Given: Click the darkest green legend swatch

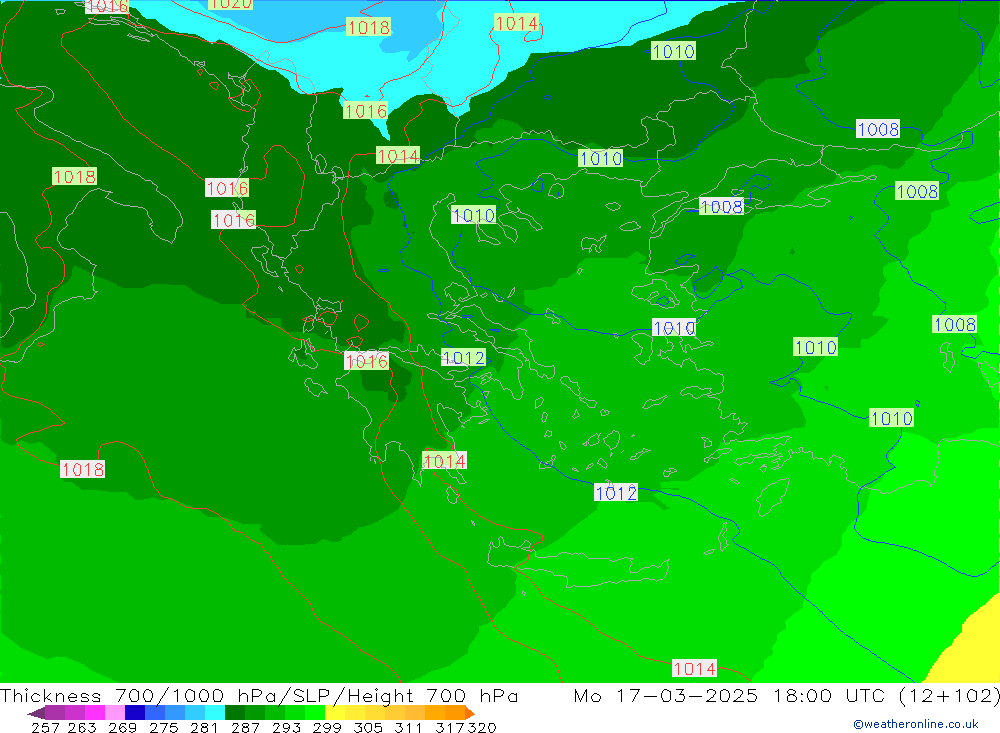Looking at the screenshot, I should 235,713.
